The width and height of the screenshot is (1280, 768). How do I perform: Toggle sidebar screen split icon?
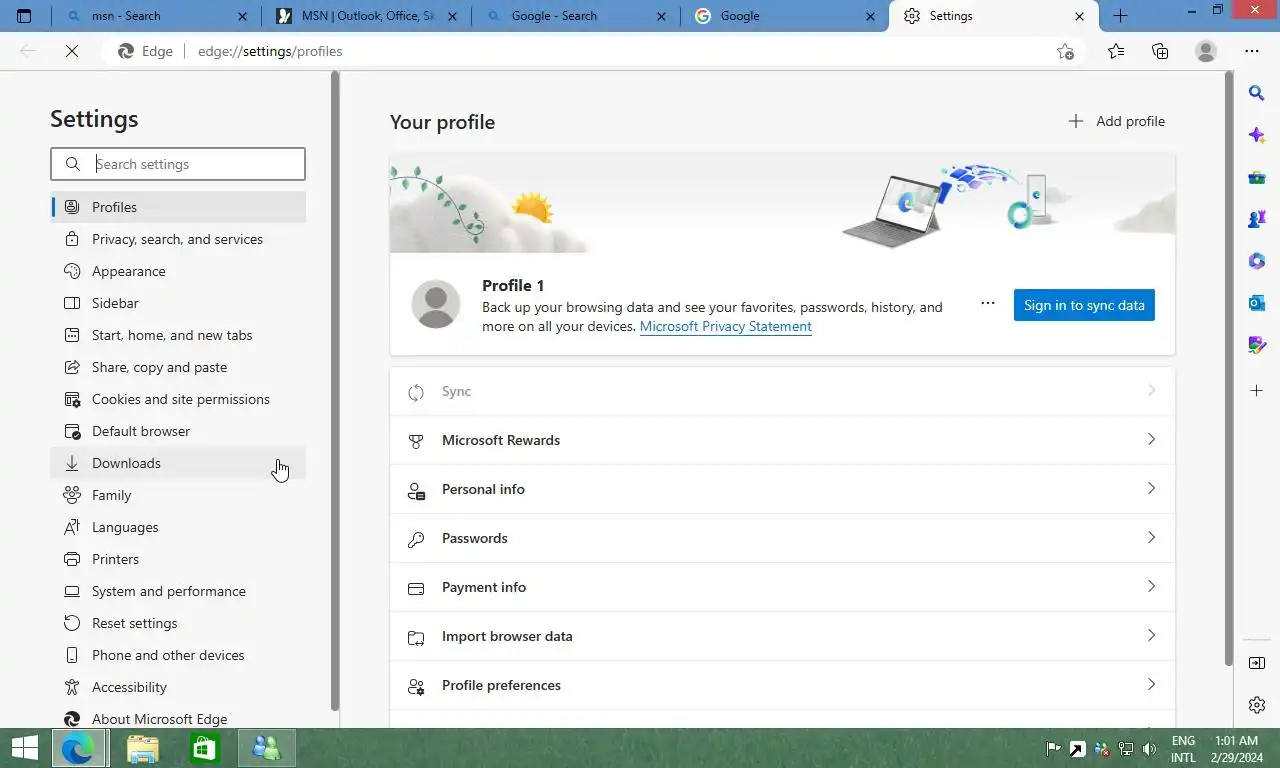pyautogui.click(x=1257, y=663)
